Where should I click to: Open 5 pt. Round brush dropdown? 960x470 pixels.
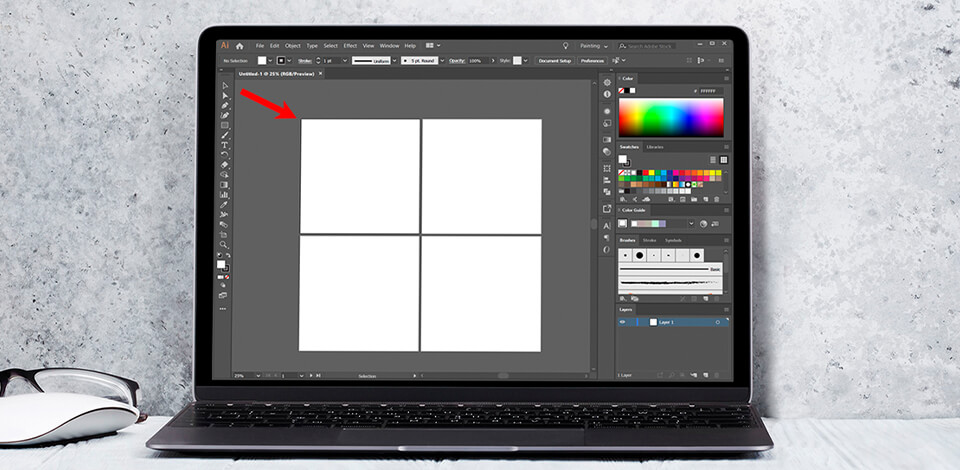443,61
